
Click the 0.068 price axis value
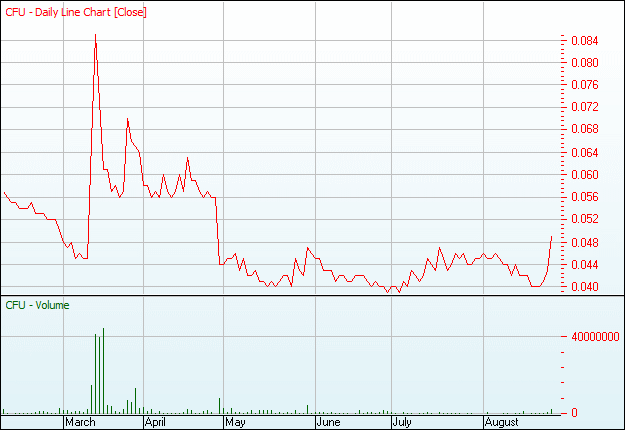coord(585,129)
